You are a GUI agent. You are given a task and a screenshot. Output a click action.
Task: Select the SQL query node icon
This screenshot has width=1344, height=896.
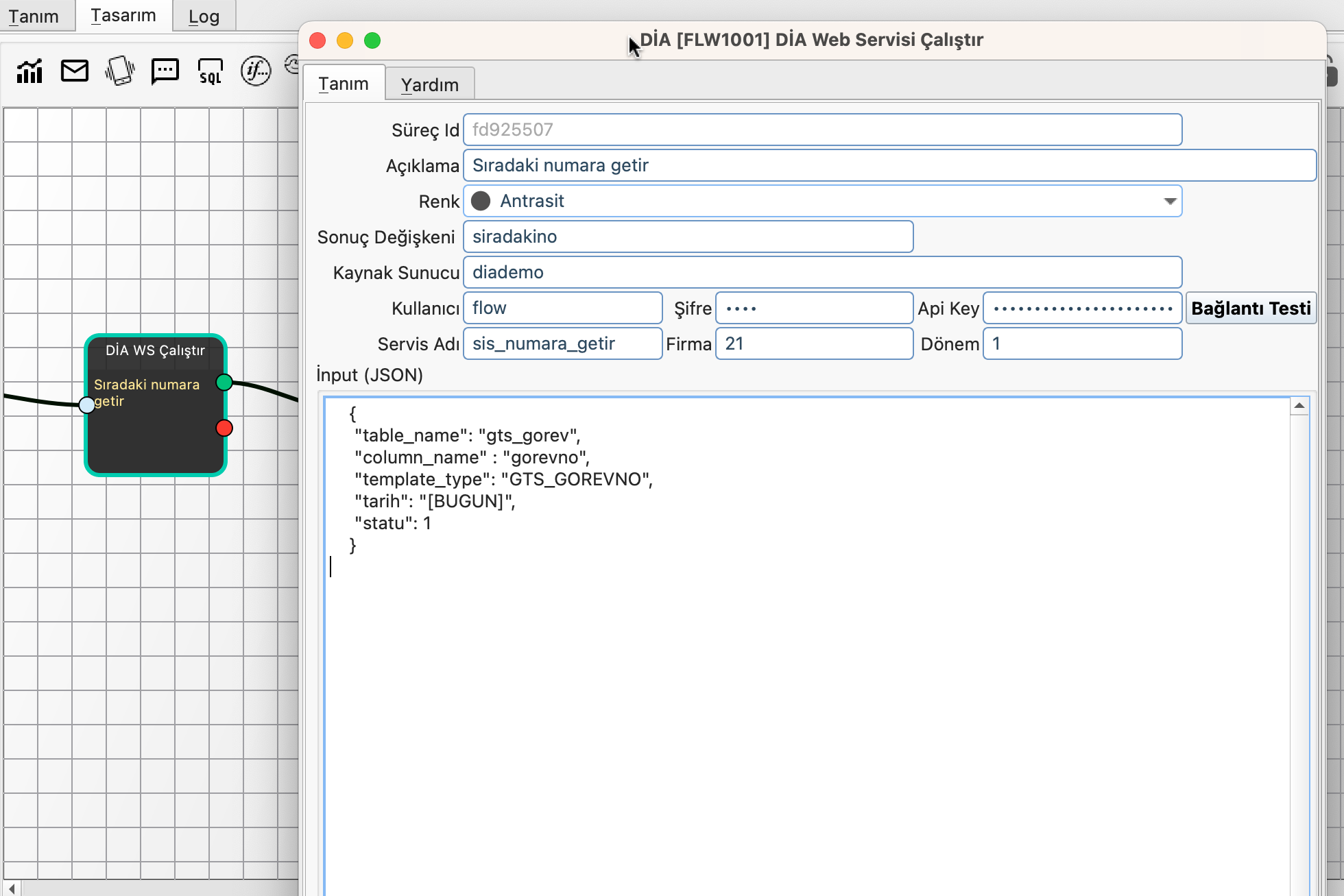coord(211,71)
